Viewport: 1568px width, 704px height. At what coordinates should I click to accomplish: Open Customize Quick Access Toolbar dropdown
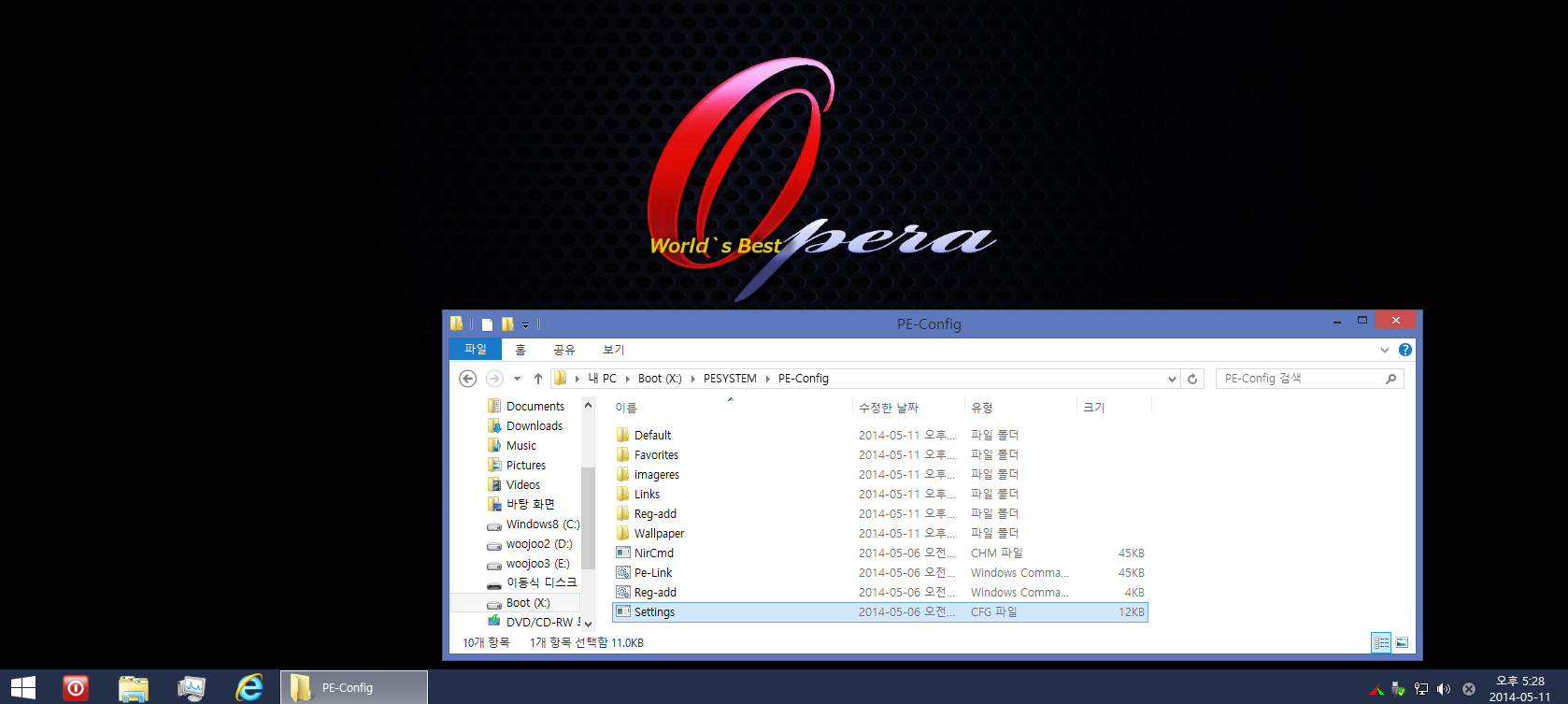click(525, 325)
